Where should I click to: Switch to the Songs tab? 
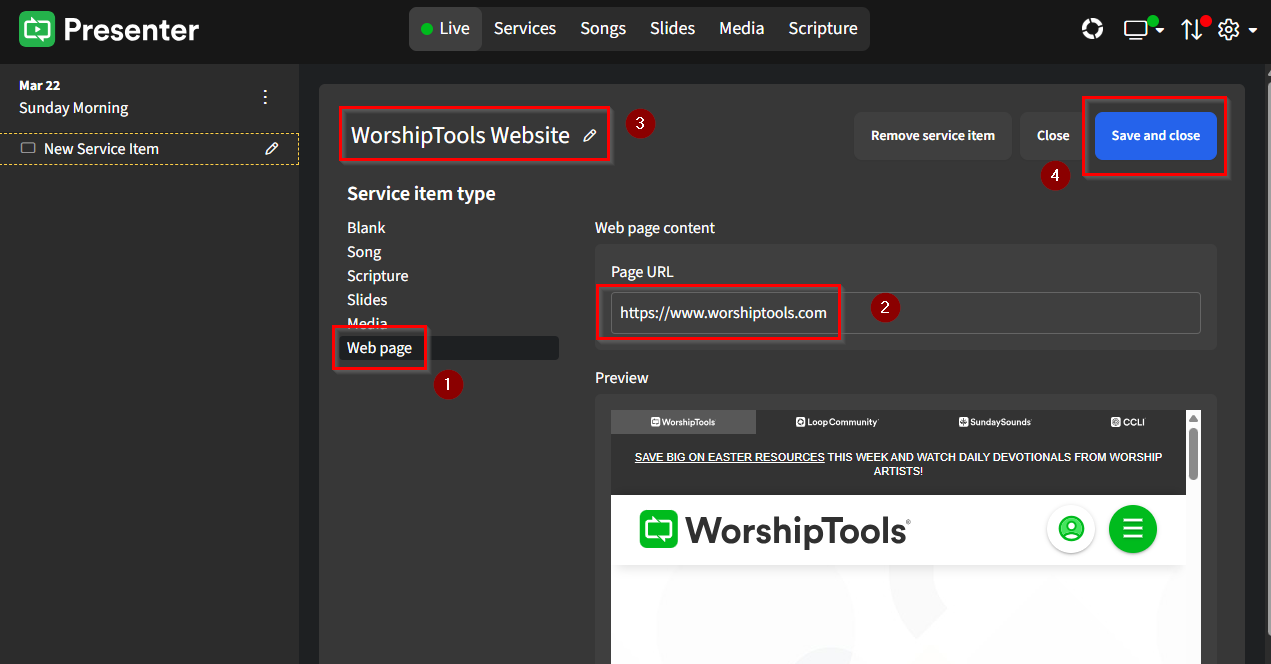[x=602, y=28]
